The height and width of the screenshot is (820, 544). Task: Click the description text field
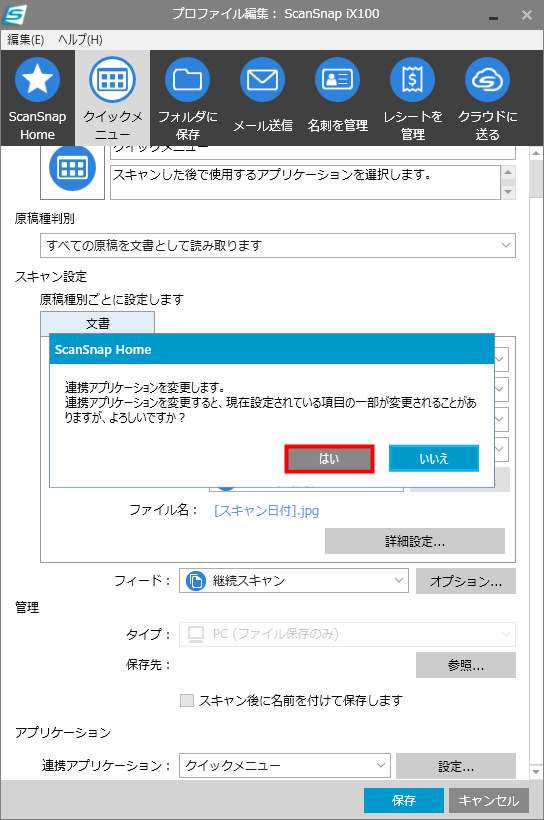pos(305,183)
